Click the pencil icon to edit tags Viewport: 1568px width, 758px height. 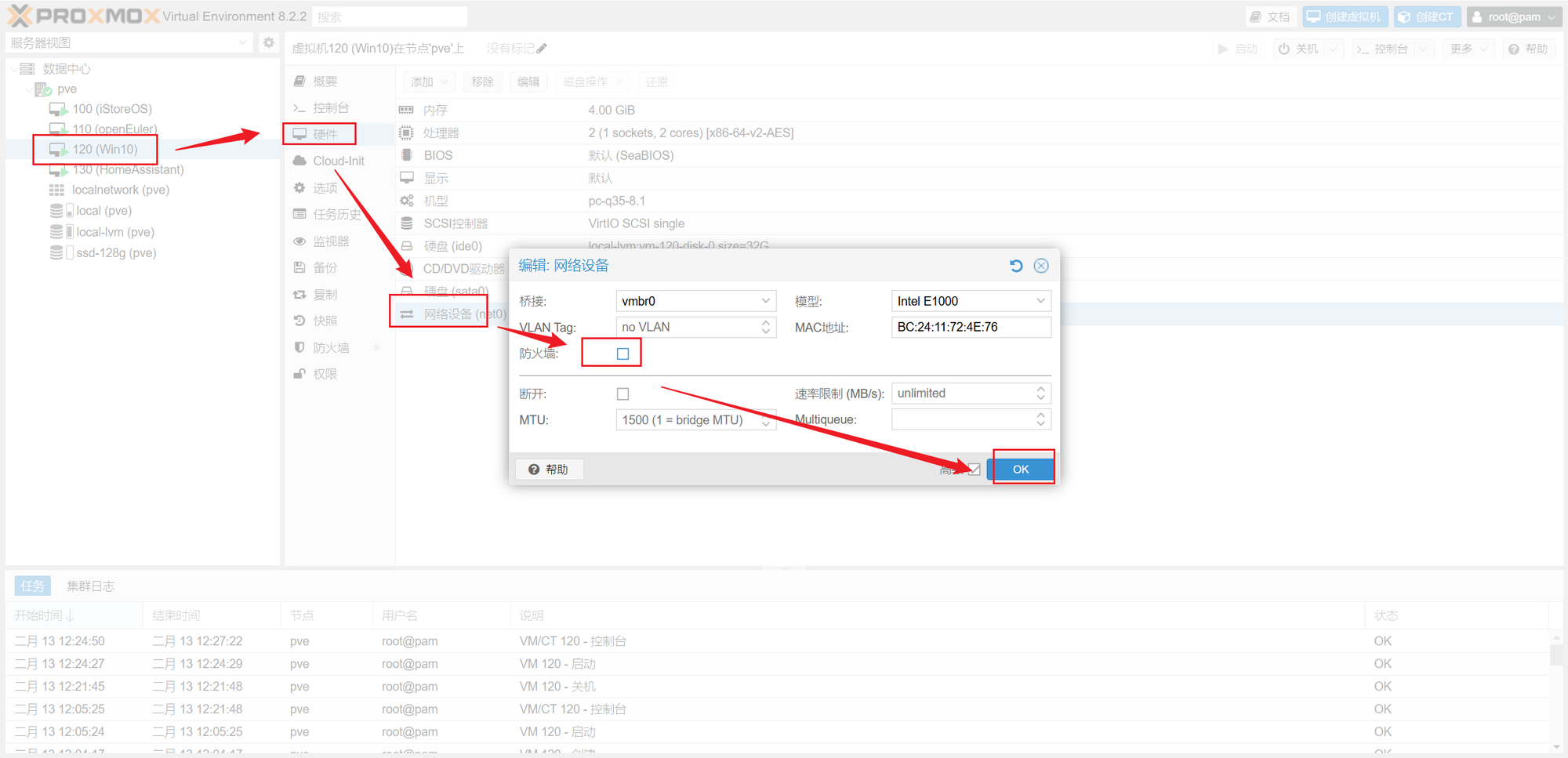click(542, 49)
